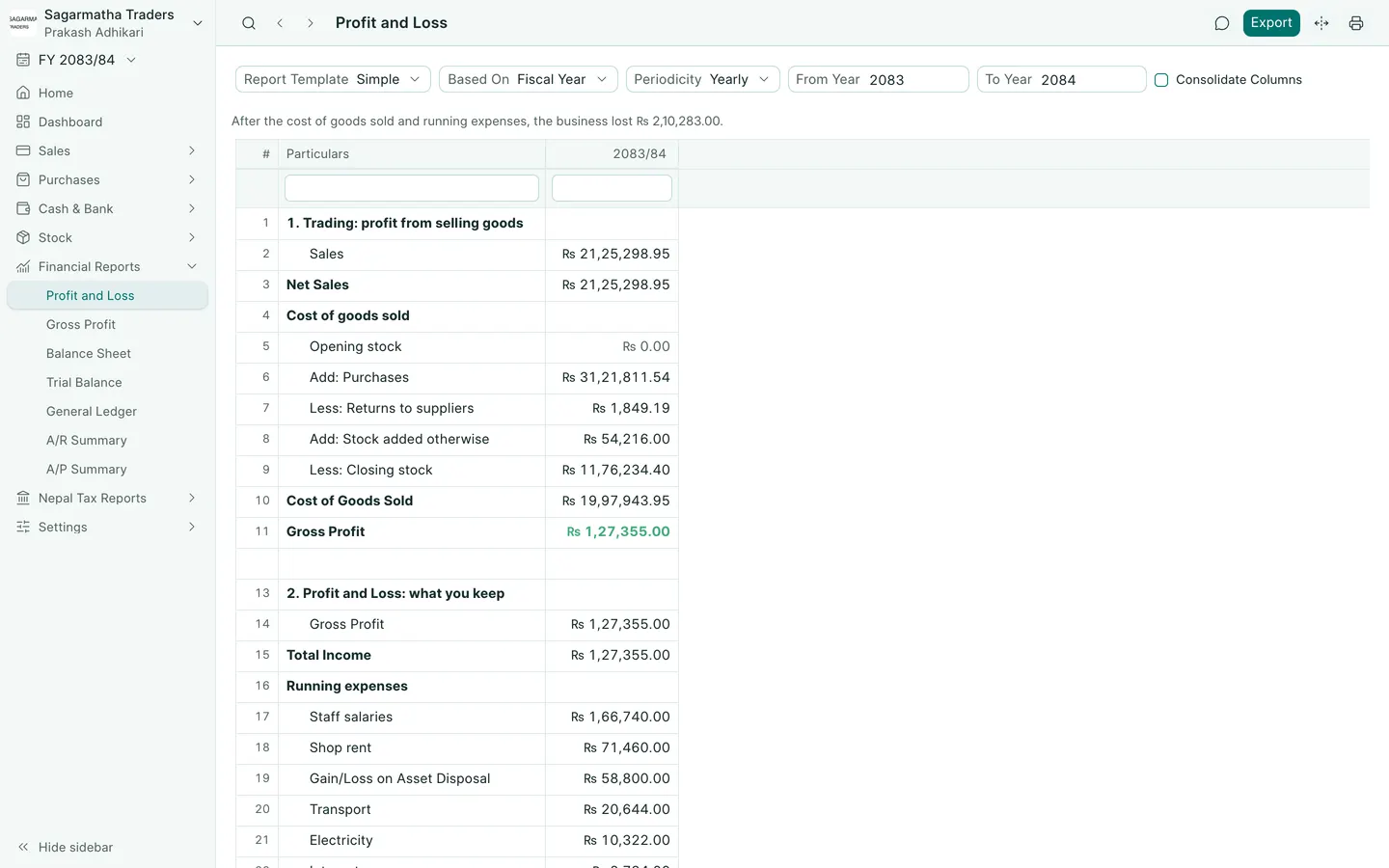Open the Balance Sheet report
The height and width of the screenshot is (868, 1389).
tap(89, 353)
